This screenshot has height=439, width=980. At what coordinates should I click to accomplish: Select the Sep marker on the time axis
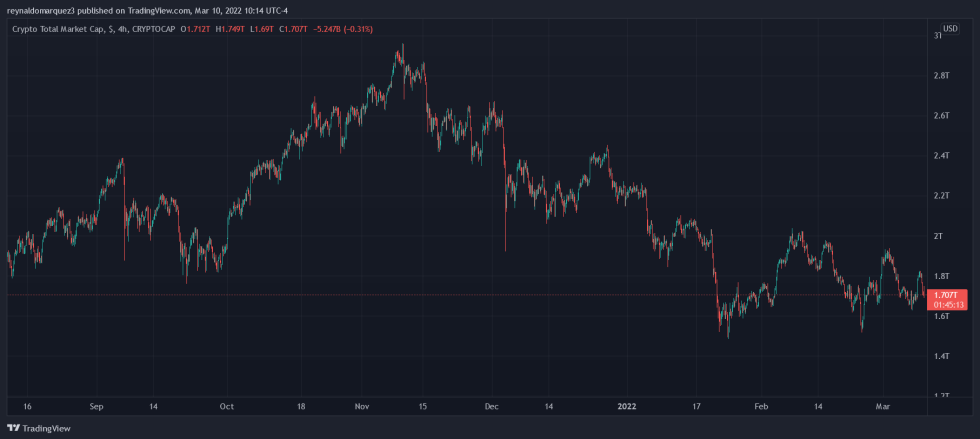point(96,407)
